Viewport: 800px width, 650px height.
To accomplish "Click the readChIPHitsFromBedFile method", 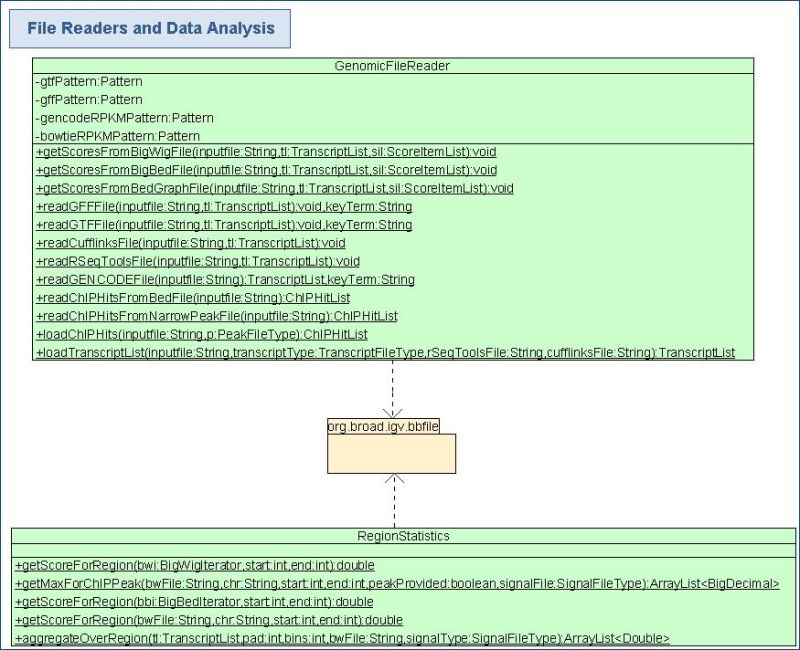I will point(193,298).
